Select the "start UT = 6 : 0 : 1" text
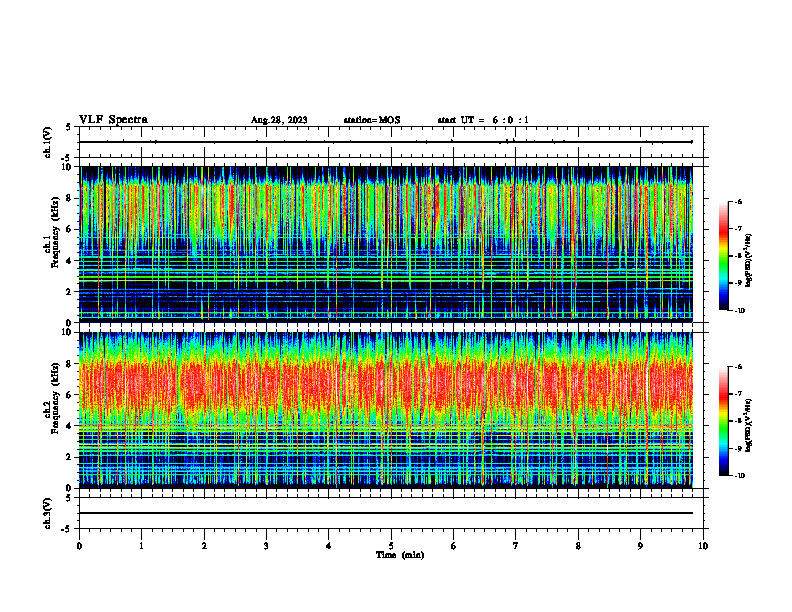This screenshot has height=612, width=792. [x=483, y=120]
